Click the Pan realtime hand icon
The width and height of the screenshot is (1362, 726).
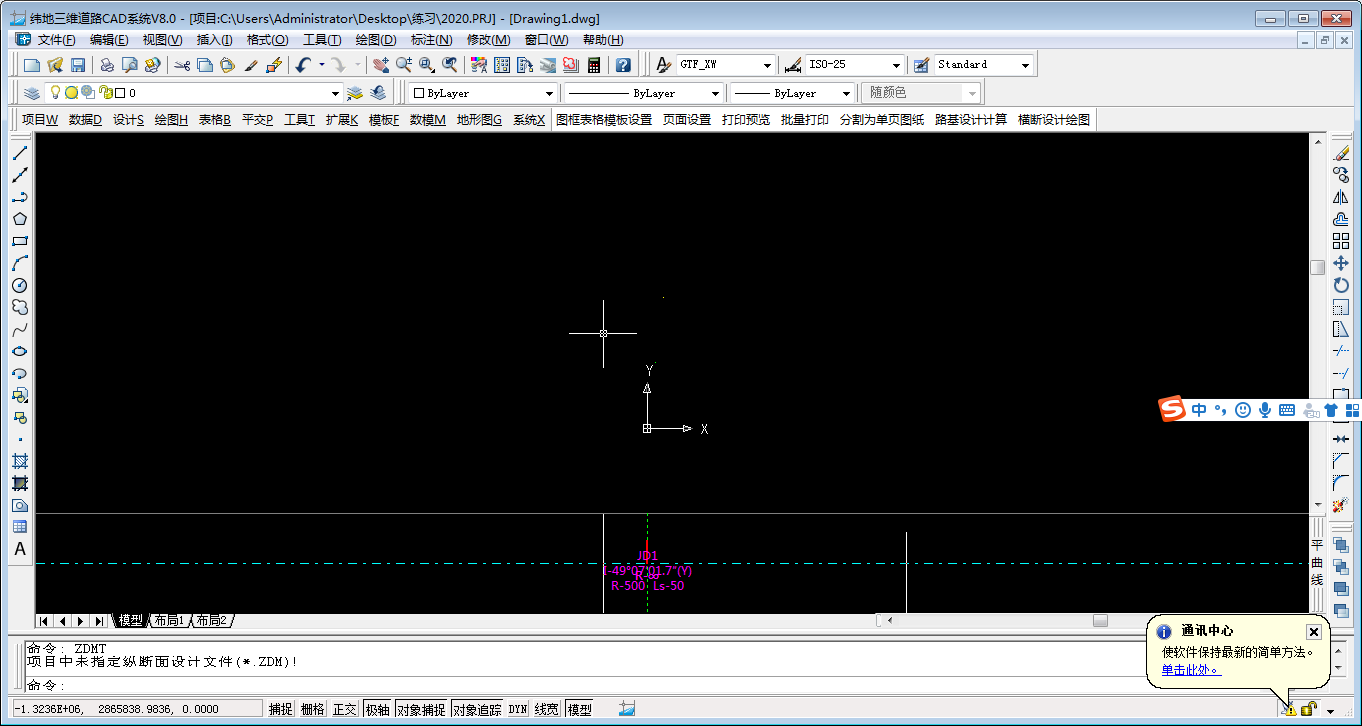pos(381,65)
